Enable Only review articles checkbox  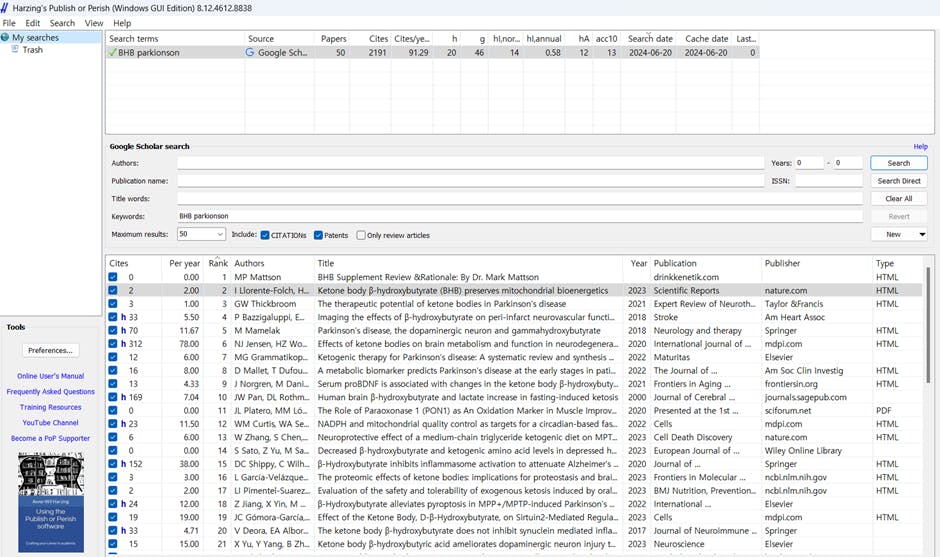coord(361,235)
